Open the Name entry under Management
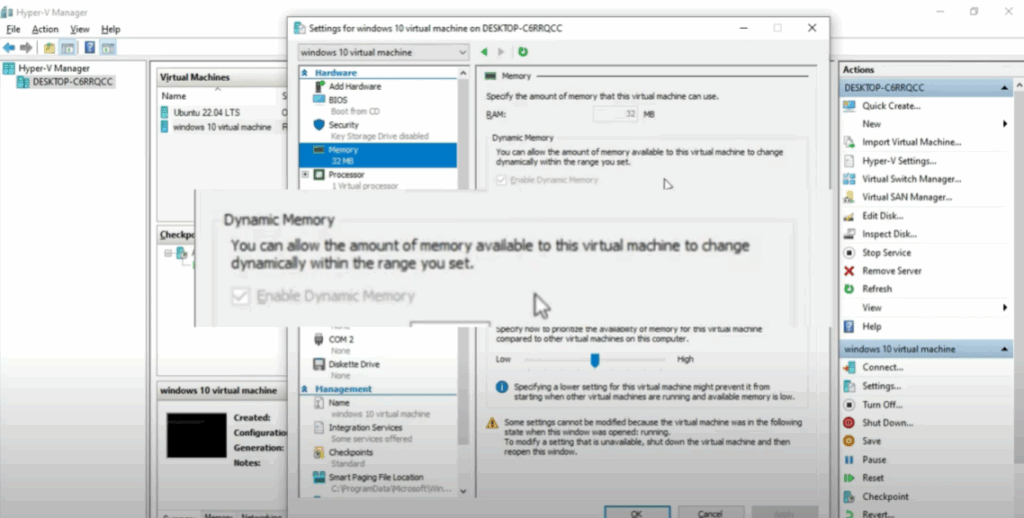The height and width of the screenshot is (518, 1024). [339, 403]
